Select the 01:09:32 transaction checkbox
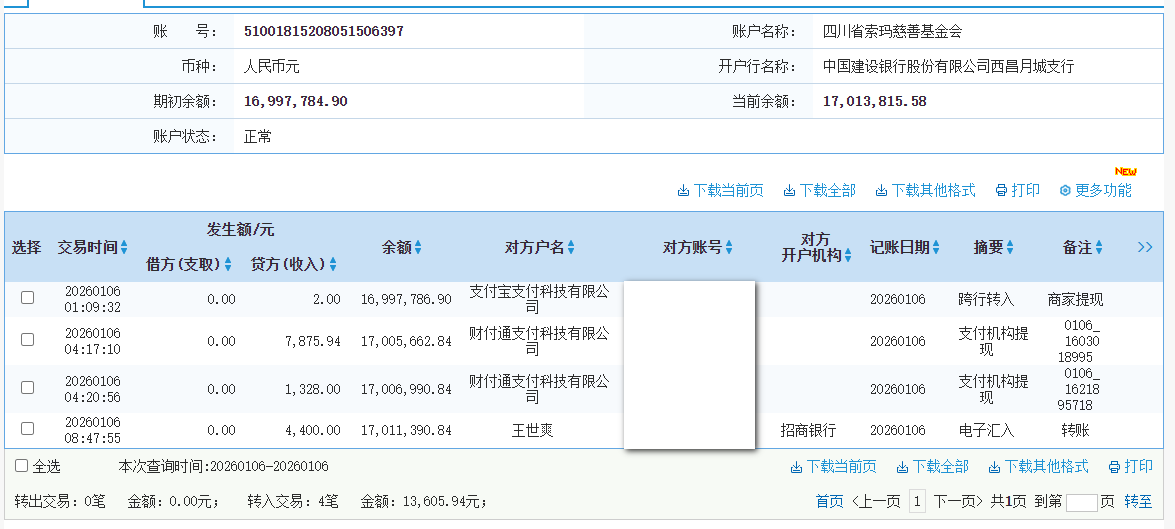 click(28, 298)
